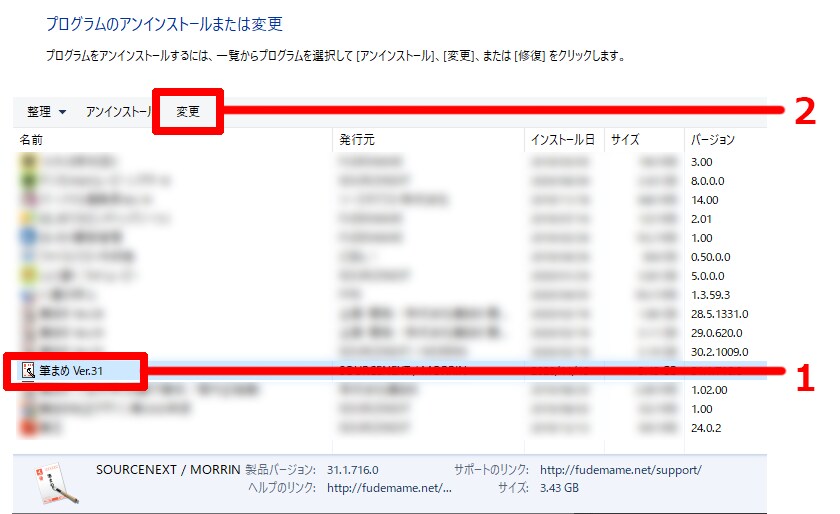The height and width of the screenshot is (514, 840).
Task: Select the row with version 14.00
Action: point(390,200)
